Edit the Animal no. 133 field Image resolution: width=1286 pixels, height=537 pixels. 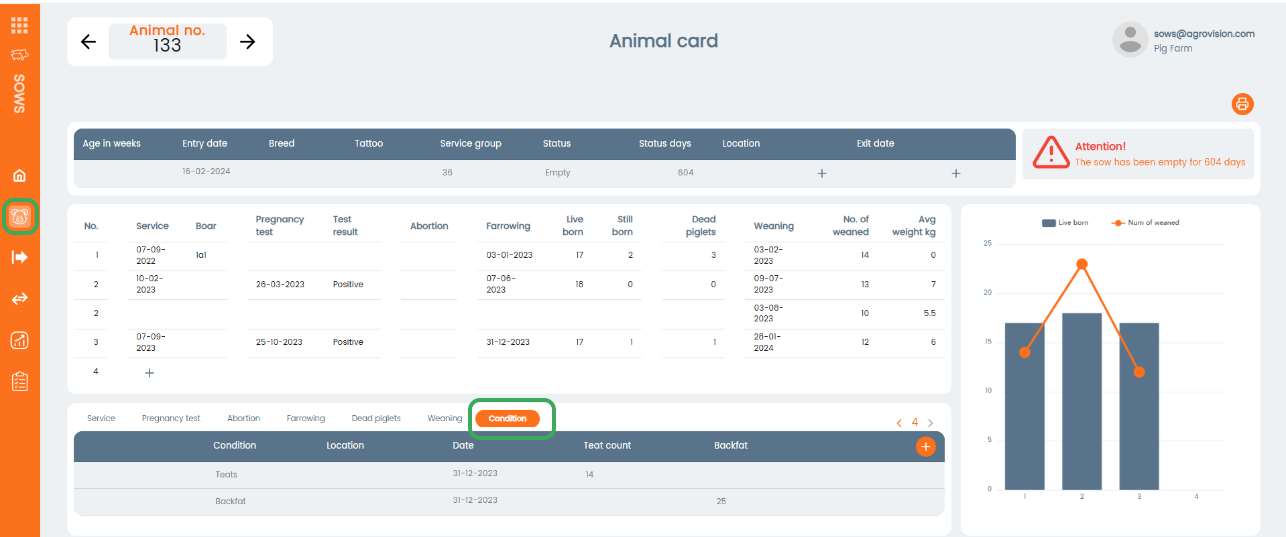tap(168, 40)
